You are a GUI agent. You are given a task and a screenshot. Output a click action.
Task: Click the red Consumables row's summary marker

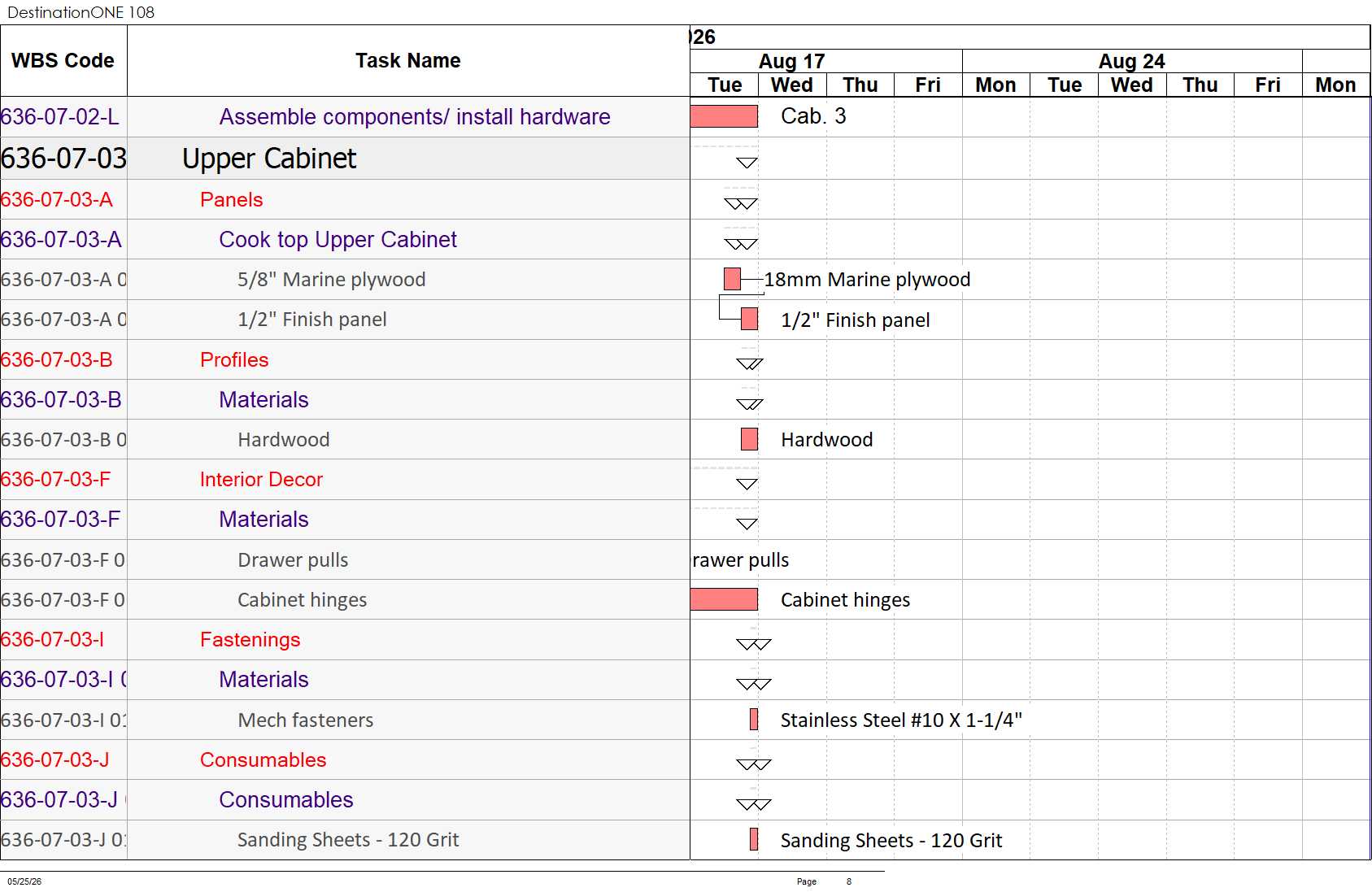pos(753,764)
